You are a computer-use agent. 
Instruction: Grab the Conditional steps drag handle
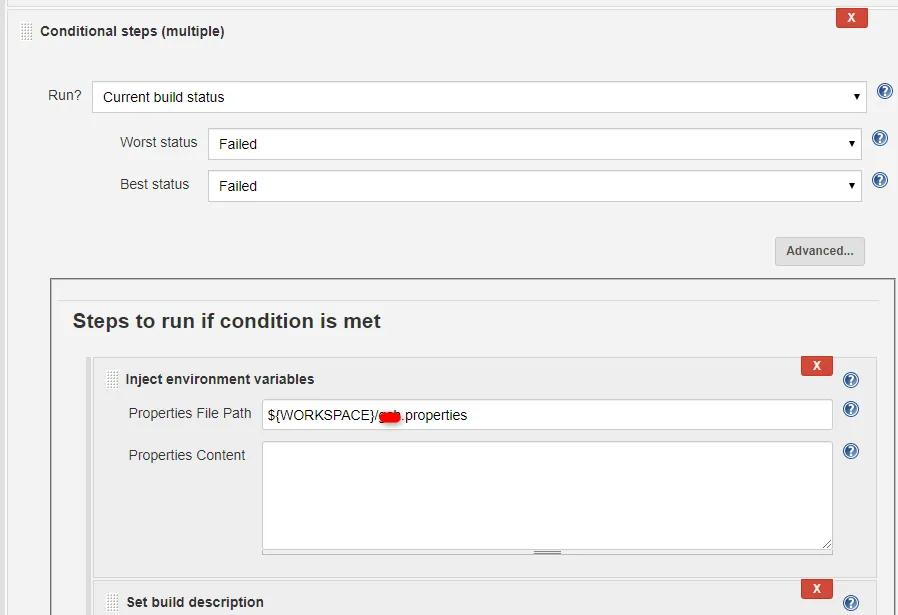[27, 32]
